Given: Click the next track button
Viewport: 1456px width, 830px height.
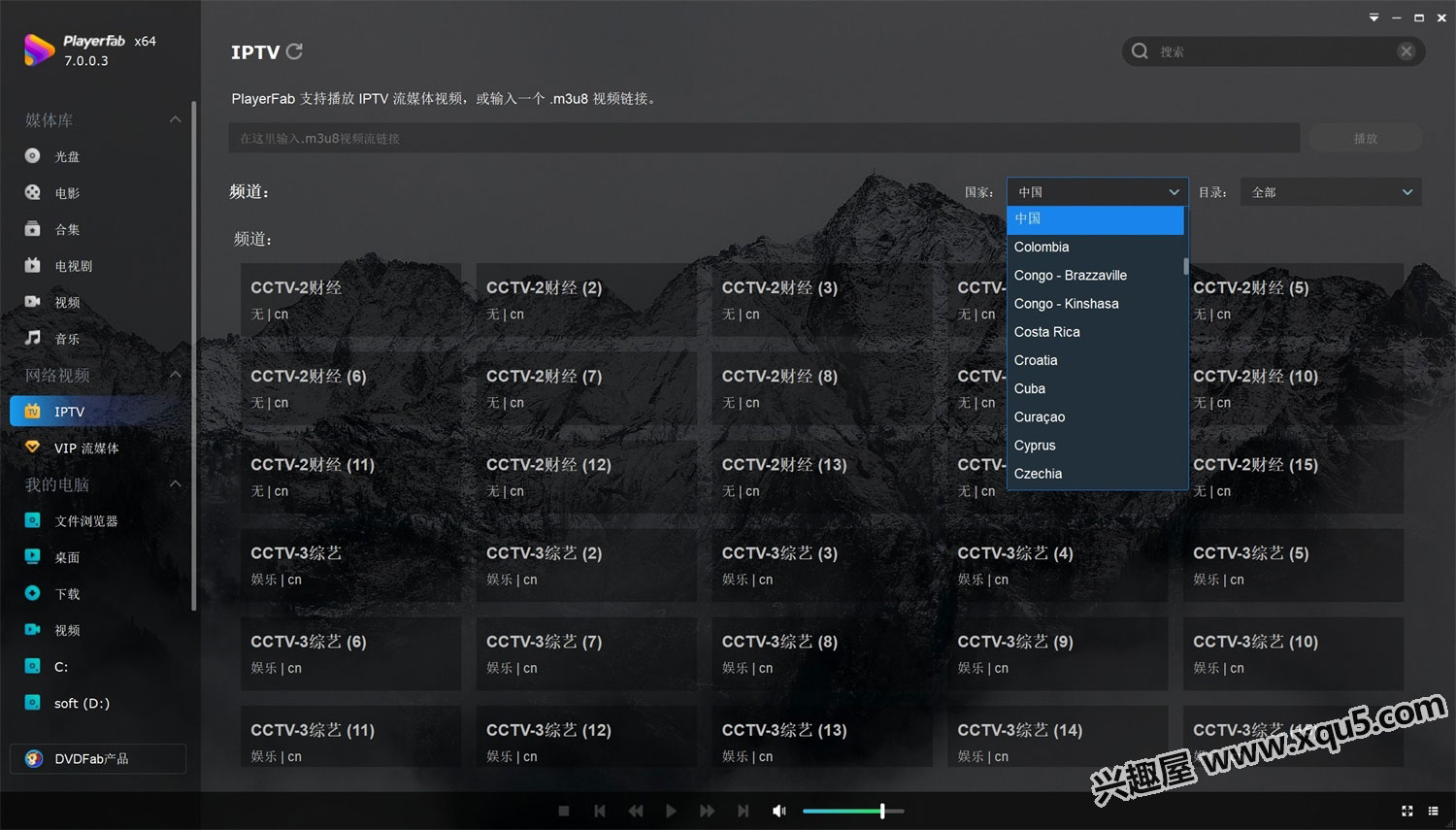Looking at the screenshot, I should pyautogui.click(x=743, y=811).
